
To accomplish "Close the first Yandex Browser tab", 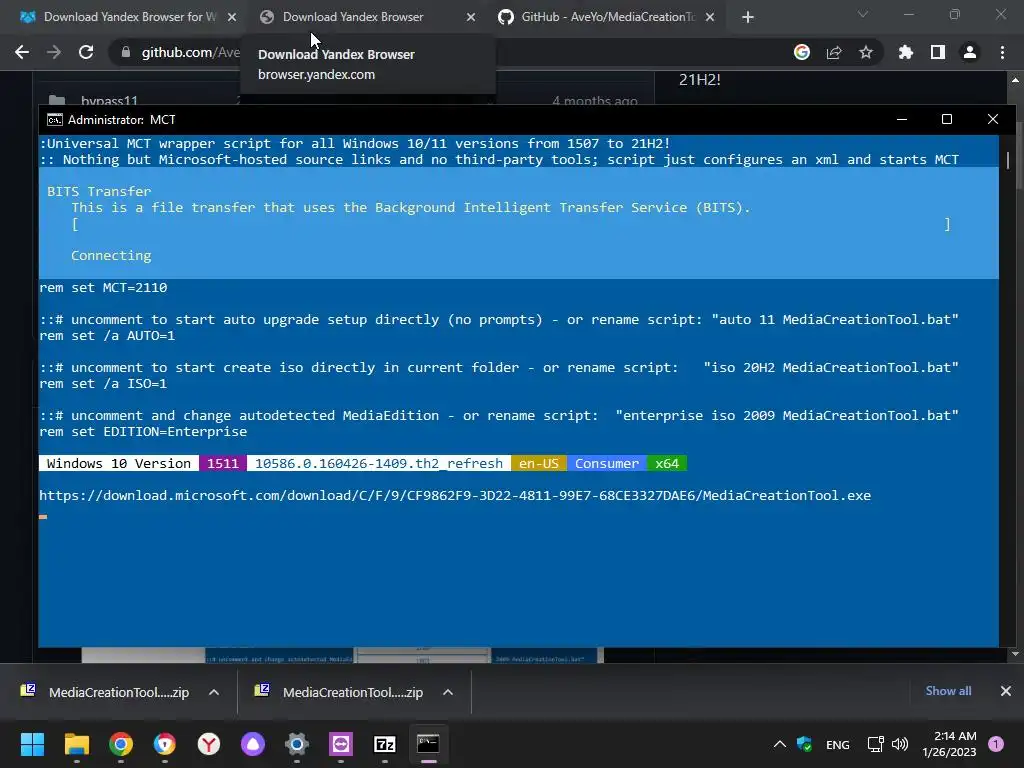I will (232, 17).
